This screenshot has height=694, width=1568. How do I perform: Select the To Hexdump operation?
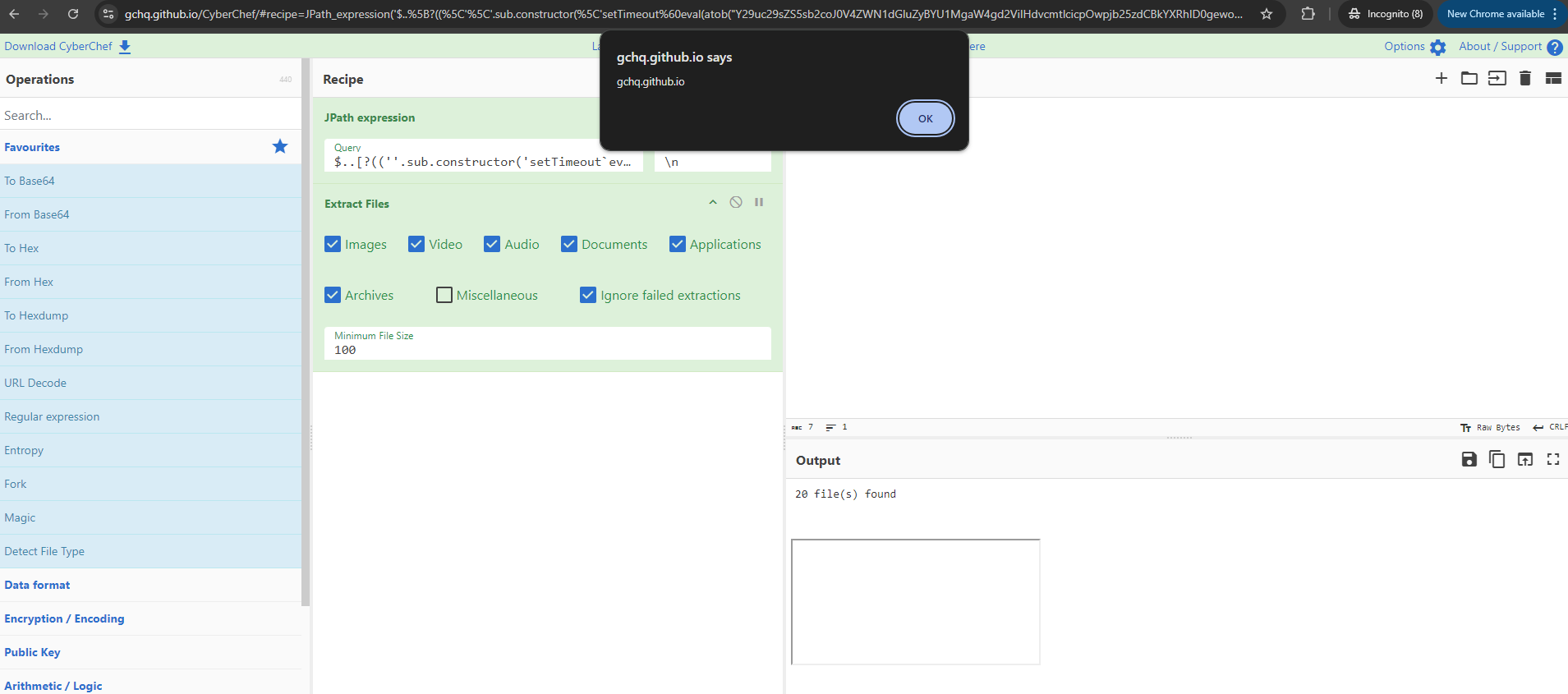tap(150, 315)
